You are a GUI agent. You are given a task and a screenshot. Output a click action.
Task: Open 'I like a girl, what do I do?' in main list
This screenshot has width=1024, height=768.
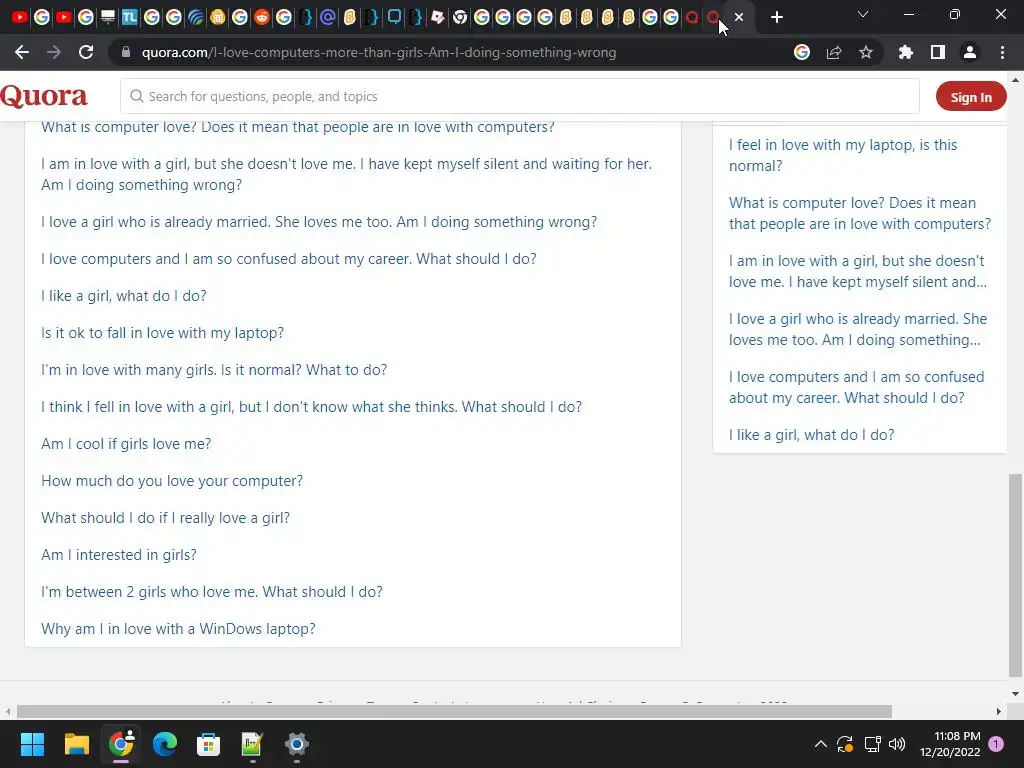(x=123, y=296)
